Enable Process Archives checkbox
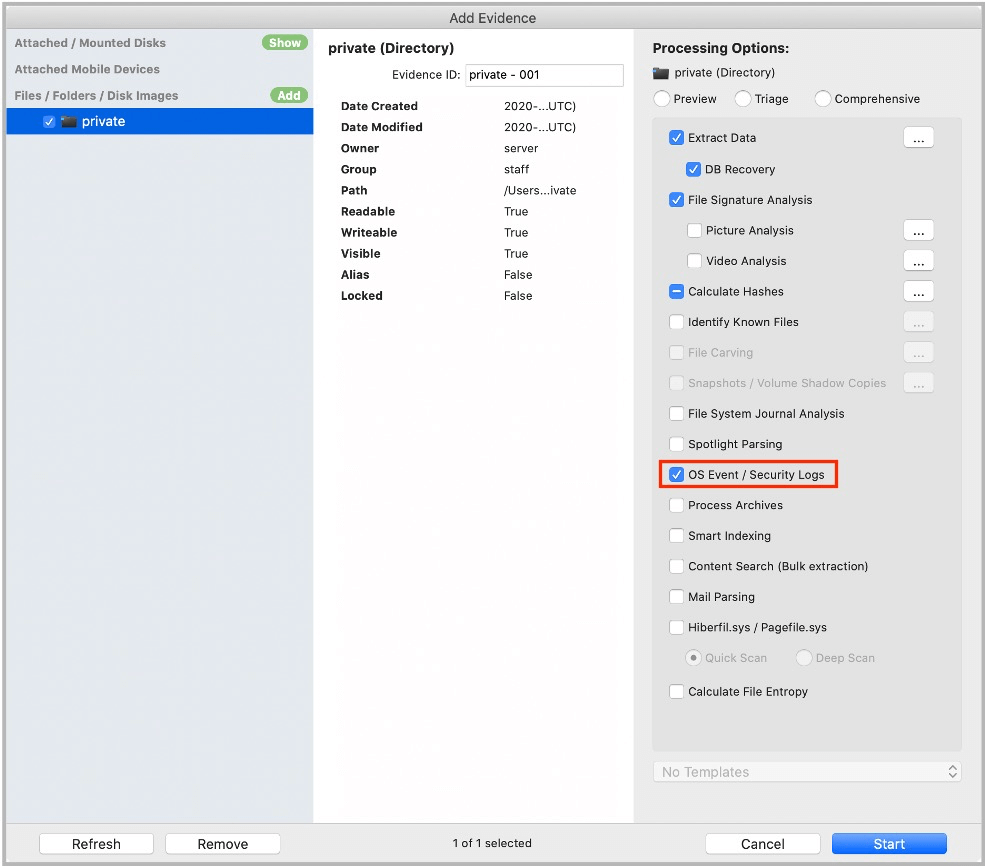This screenshot has height=866, width=985. coord(676,505)
